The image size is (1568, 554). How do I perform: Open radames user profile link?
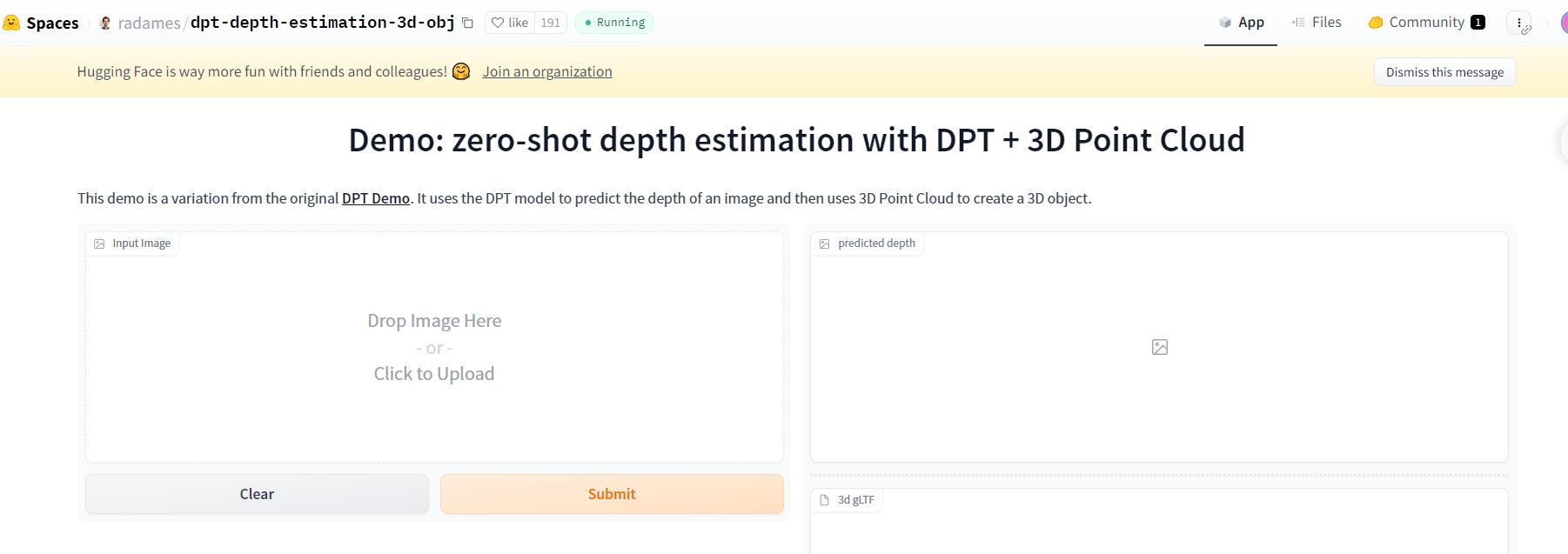pyautogui.click(x=149, y=23)
